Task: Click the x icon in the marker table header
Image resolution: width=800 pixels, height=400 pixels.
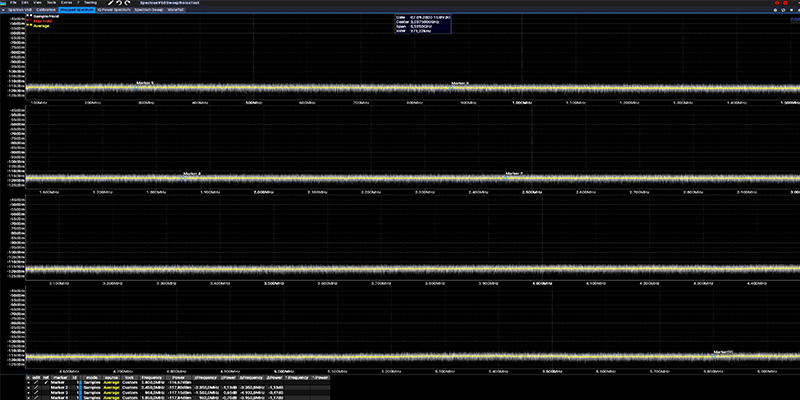Action: [28, 378]
